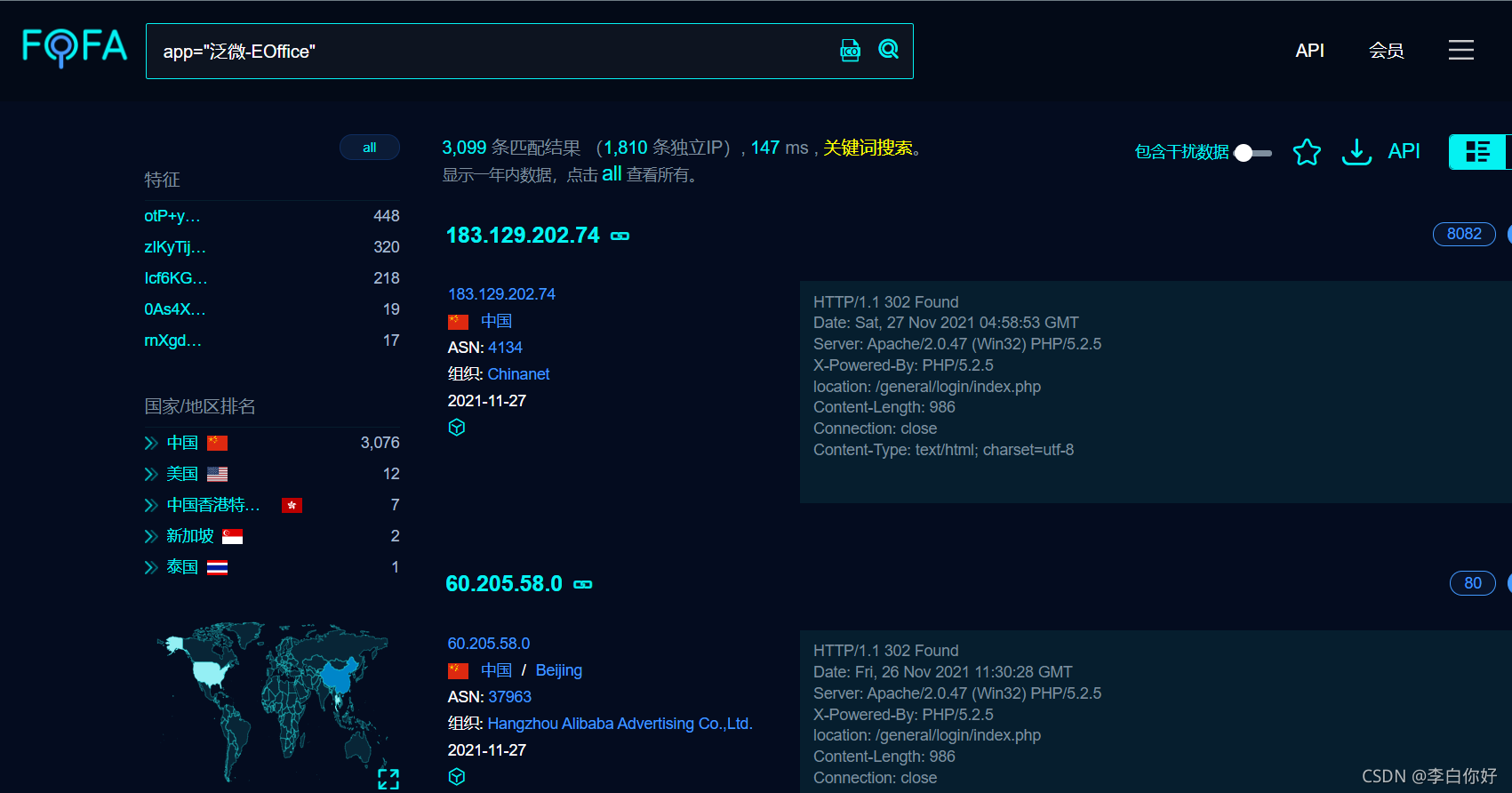Click the cube icon under 60.205.58.0 date
The image size is (1512, 793).
coord(457,777)
